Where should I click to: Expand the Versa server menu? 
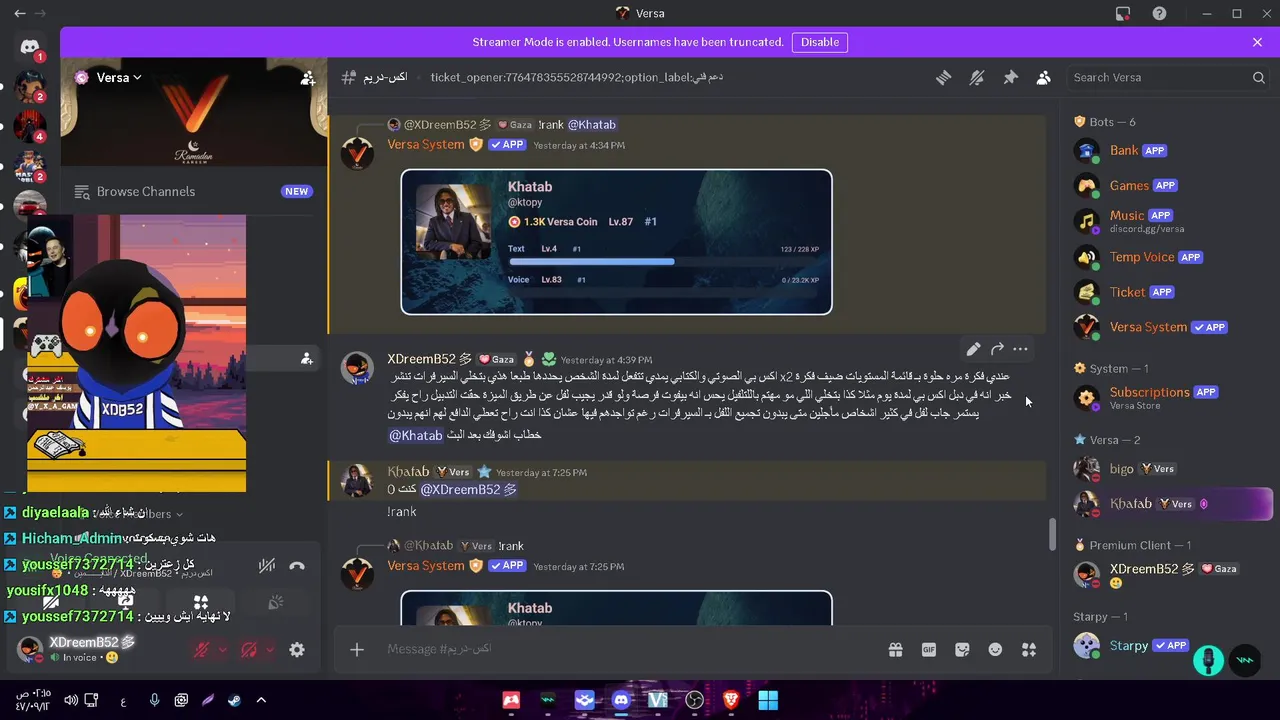tap(120, 77)
